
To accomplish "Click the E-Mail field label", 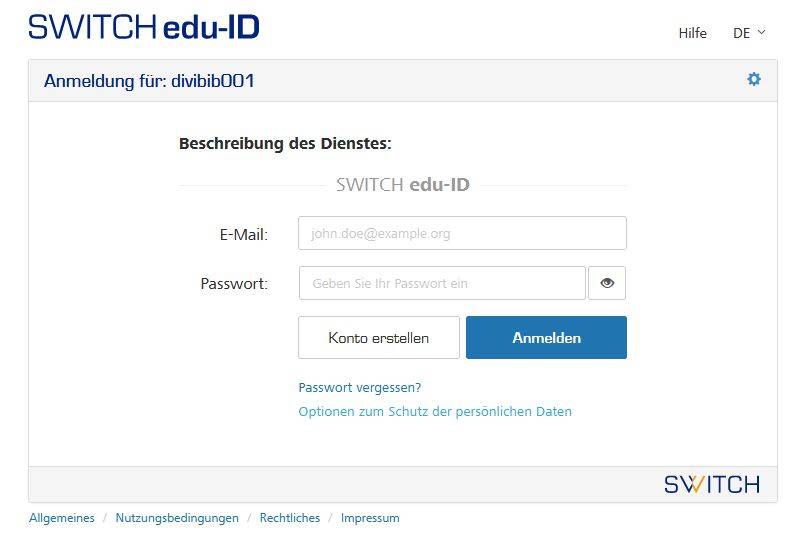I will [x=244, y=235].
